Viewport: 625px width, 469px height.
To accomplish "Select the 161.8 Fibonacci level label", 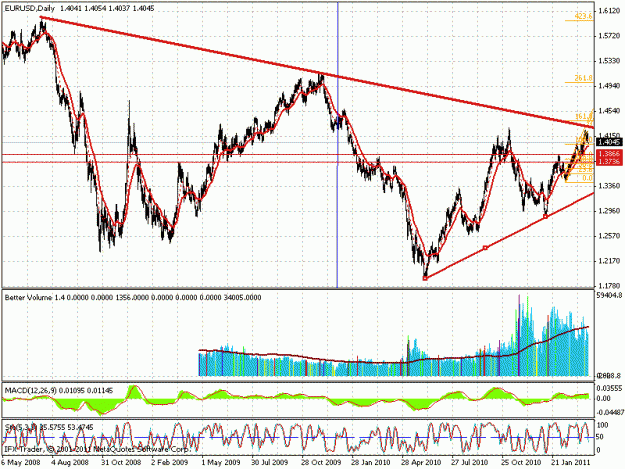I will [x=584, y=116].
